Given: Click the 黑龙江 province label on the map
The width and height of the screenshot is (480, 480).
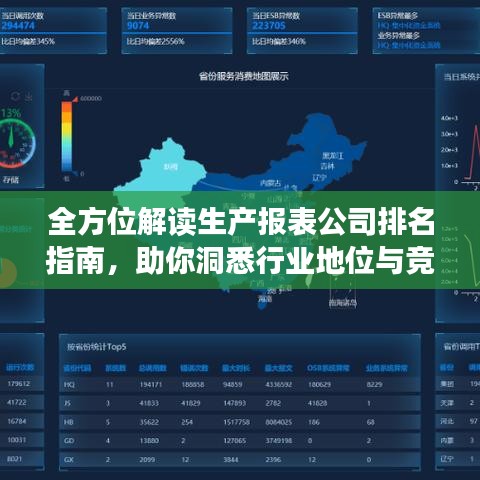Looking at the screenshot, I should (x=332, y=156).
